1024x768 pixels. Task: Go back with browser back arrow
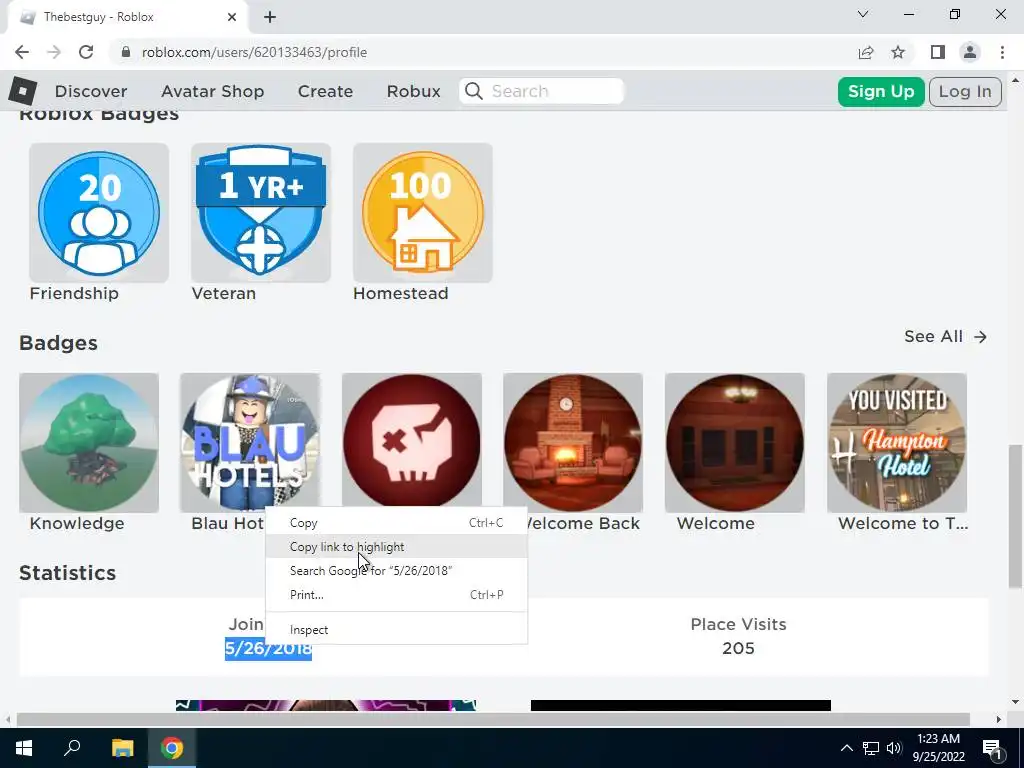[22, 52]
